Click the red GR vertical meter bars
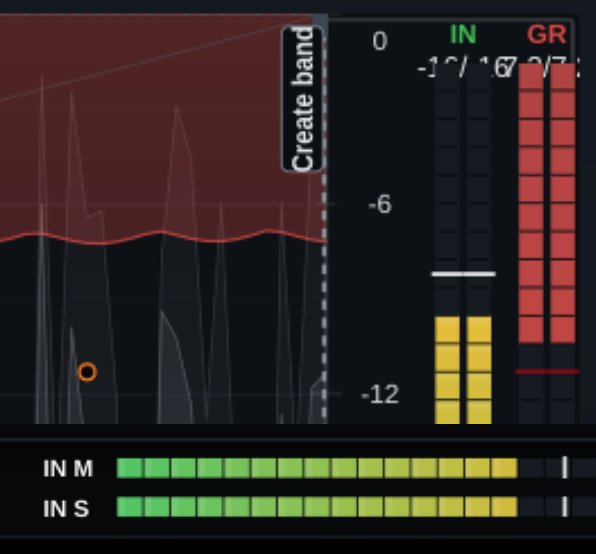 pyautogui.click(x=547, y=203)
